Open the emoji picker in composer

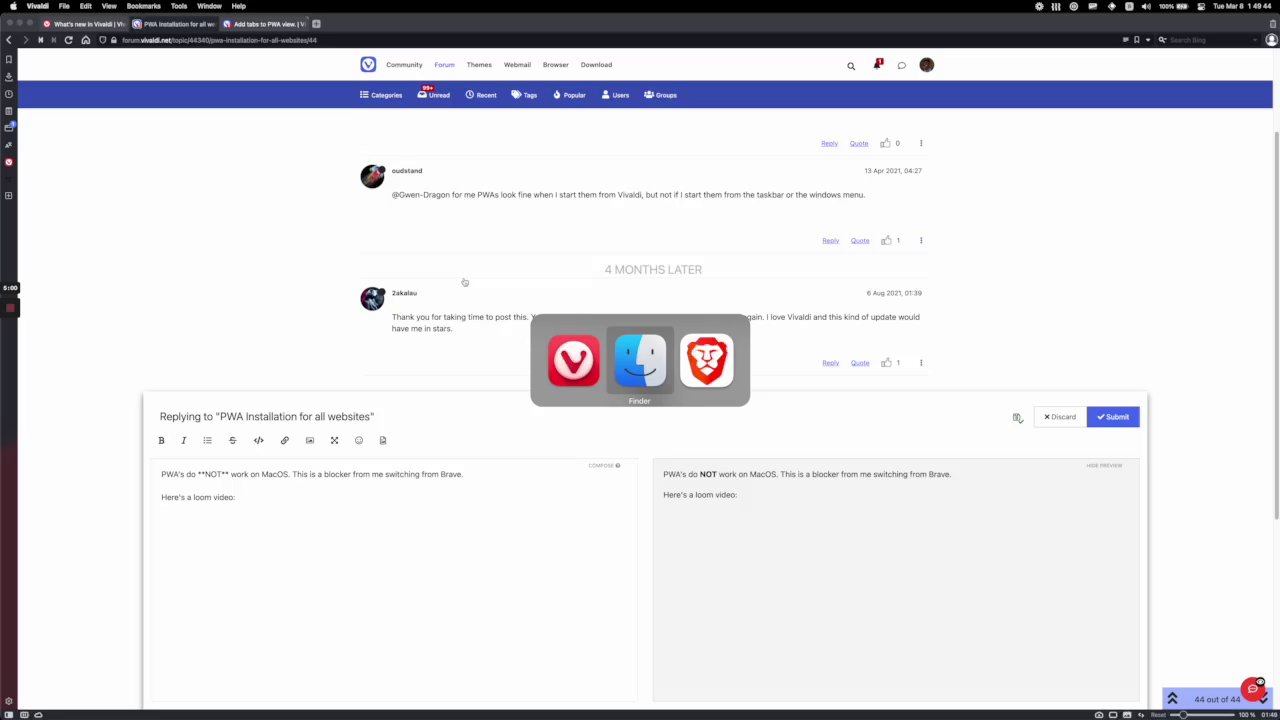tap(359, 440)
